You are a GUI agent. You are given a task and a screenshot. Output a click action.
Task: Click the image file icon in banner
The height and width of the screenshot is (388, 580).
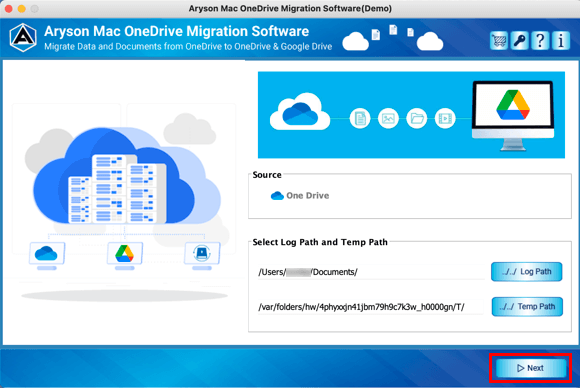[388, 118]
